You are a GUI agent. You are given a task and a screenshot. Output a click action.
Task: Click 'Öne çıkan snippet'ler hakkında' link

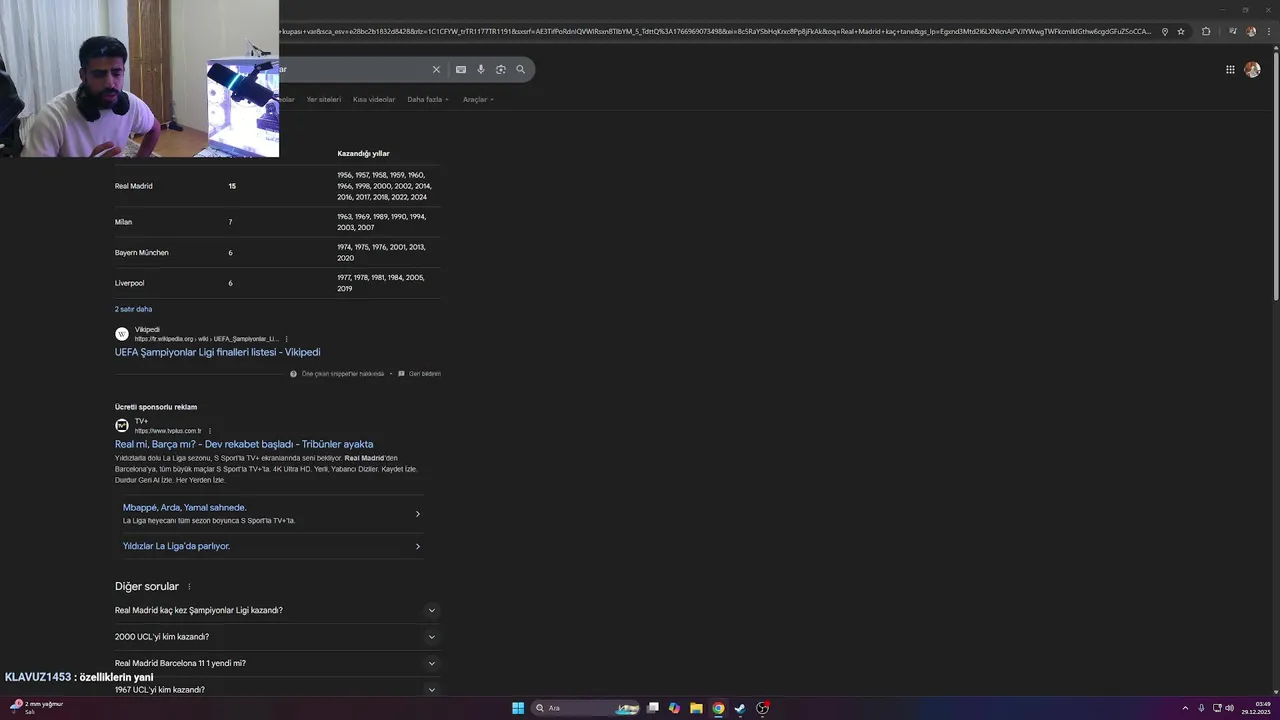coord(343,374)
